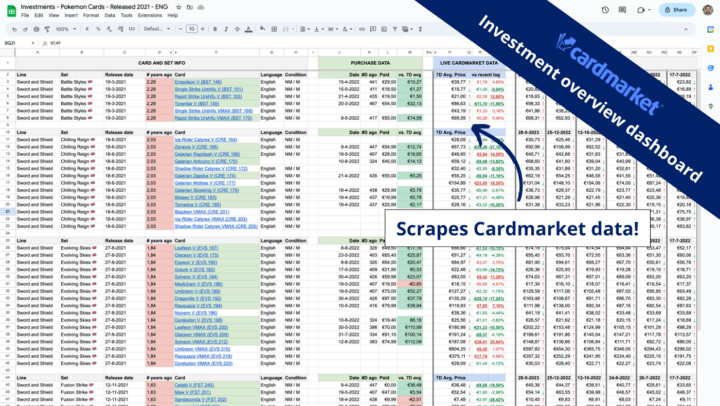
Task: Open the Edit menu
Action: (39, 15)
